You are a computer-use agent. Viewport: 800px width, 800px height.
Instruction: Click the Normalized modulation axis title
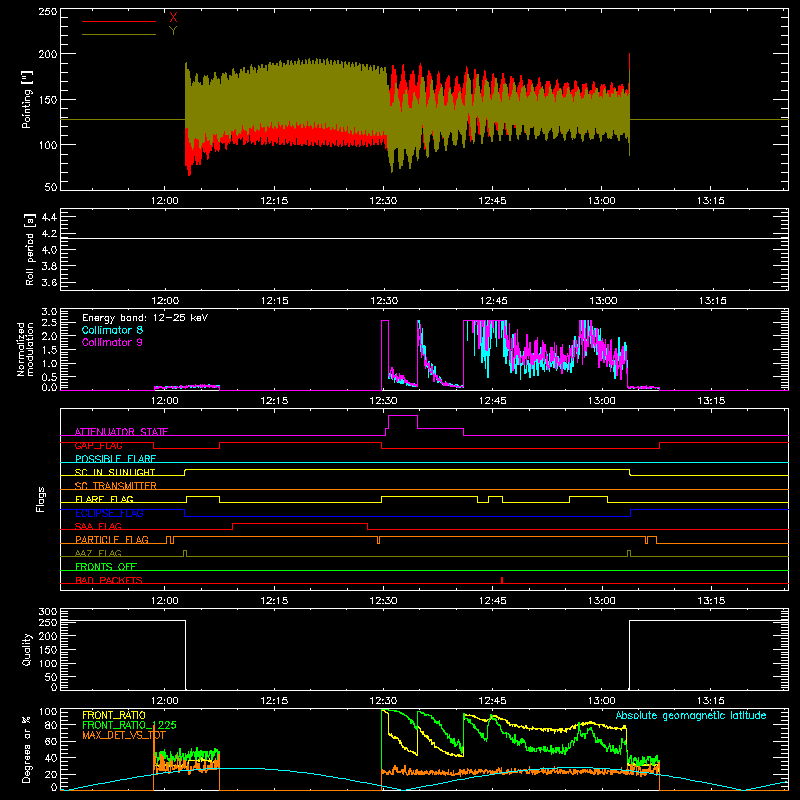point(25,349)
